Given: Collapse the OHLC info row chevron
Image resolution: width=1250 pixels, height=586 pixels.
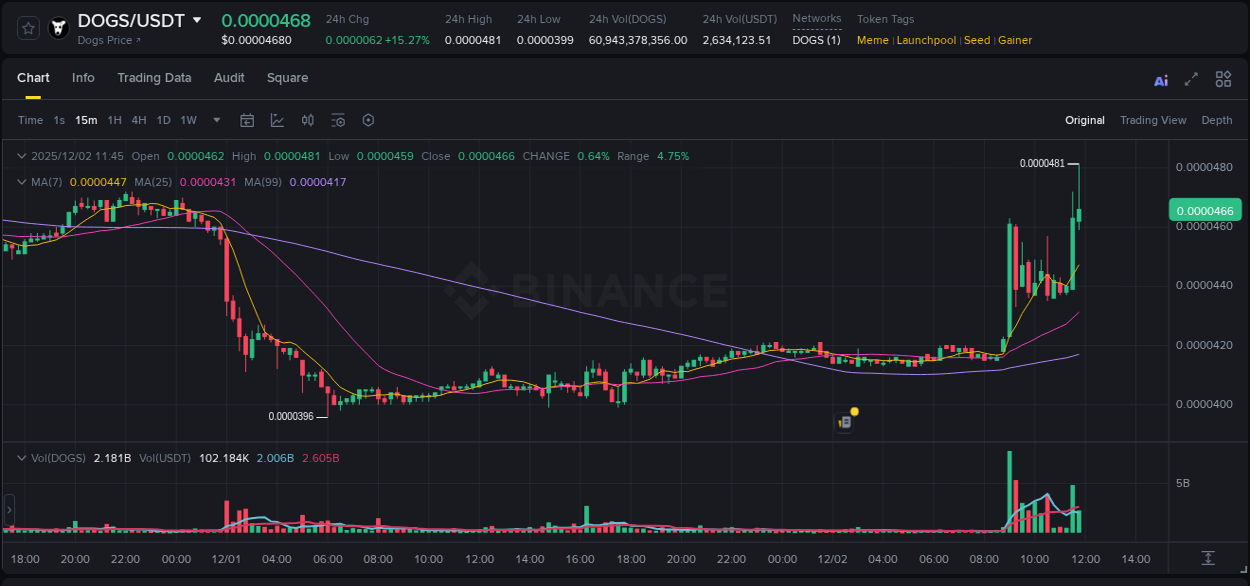Looking at the screenshot, I should click(x=21, y=156).
